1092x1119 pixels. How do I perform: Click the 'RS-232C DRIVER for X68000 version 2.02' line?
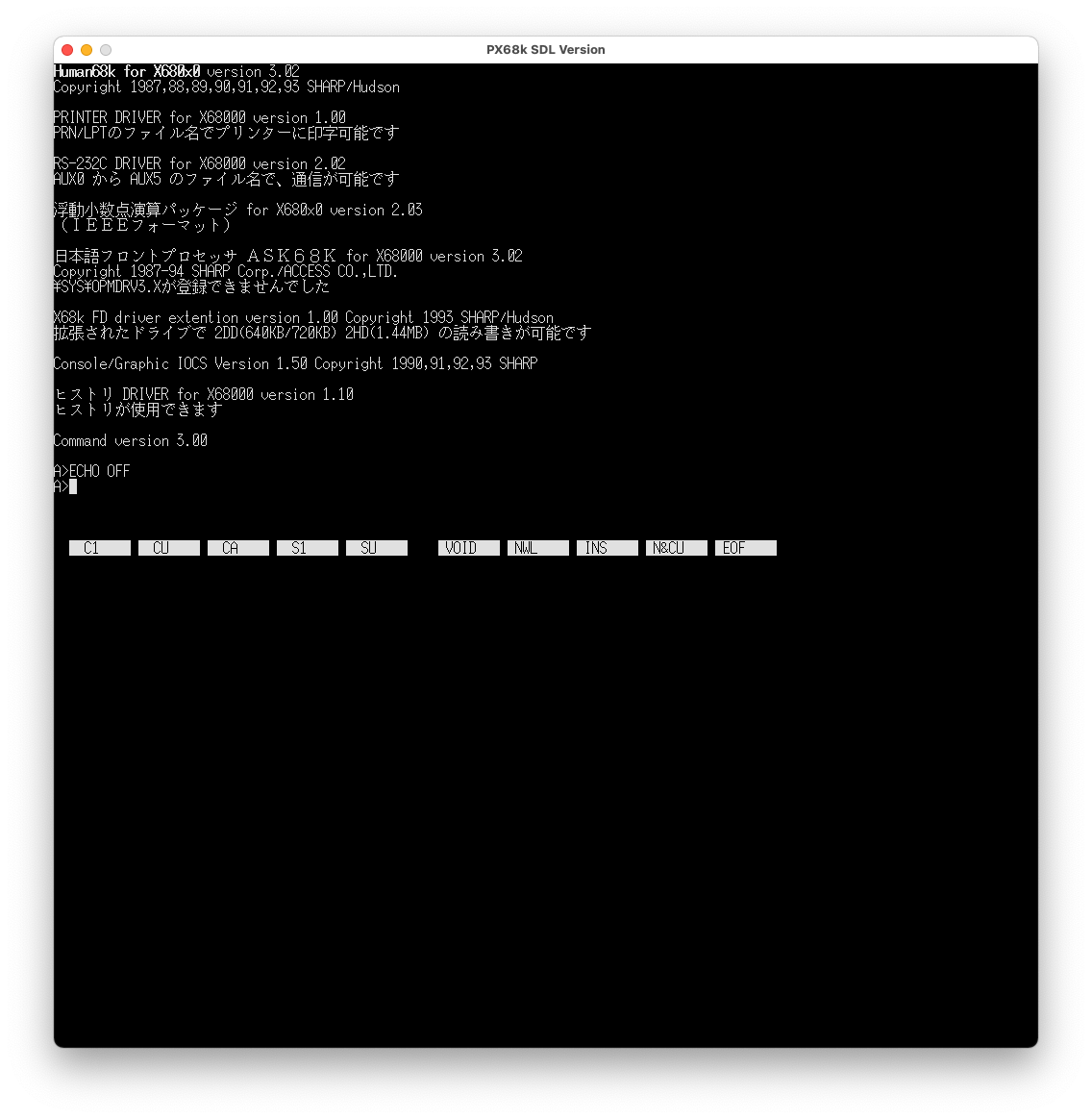200,163
